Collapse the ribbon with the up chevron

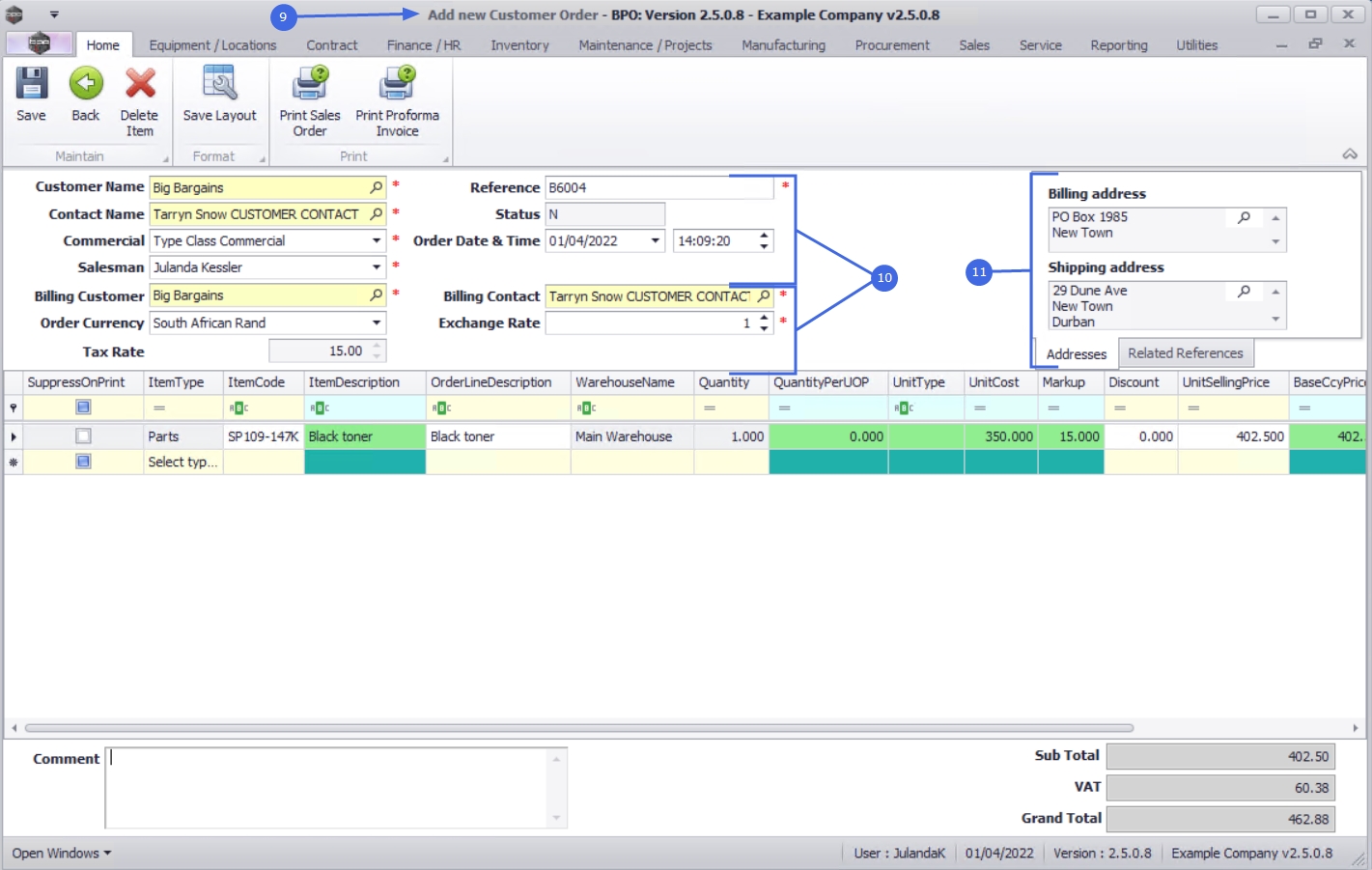[1350, 154]
